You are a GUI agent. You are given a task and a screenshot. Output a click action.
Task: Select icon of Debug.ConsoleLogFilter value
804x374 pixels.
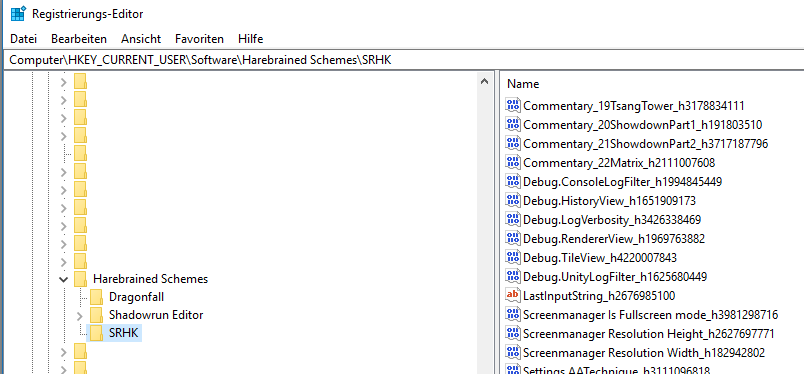pos(513,182)
